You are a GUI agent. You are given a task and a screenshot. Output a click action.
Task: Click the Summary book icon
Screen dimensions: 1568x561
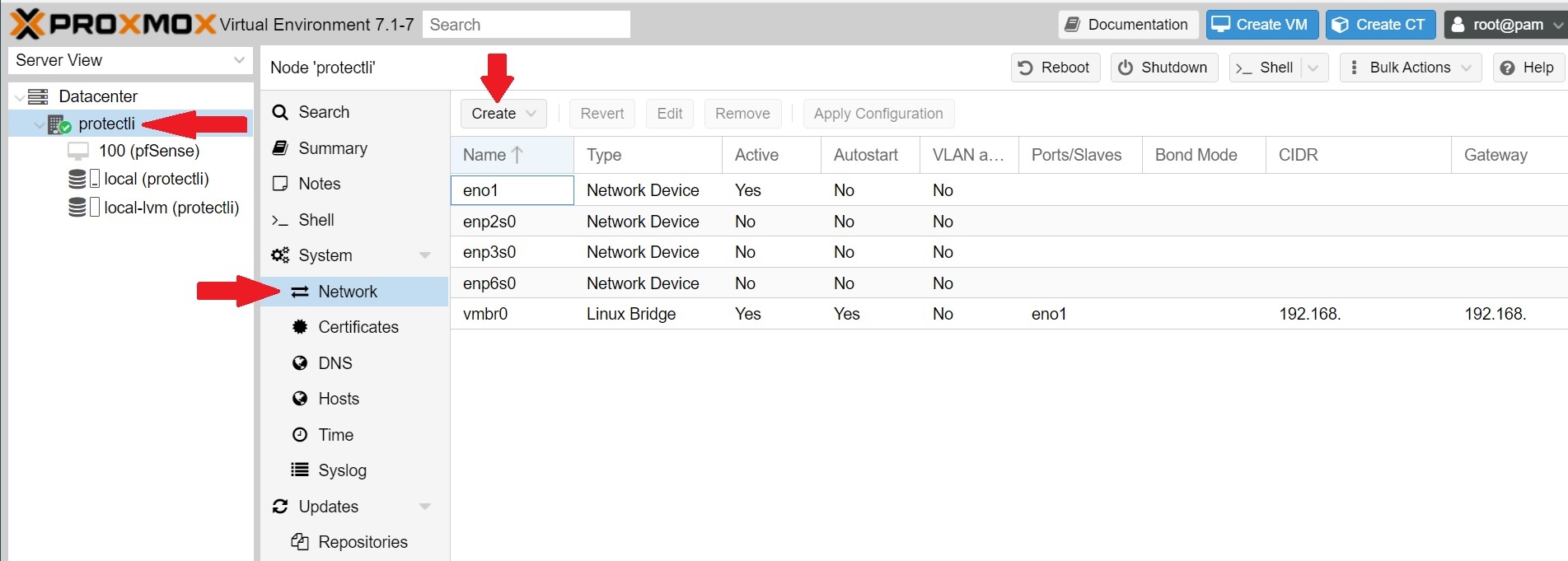pyautogui.click(x=280, y=148)
